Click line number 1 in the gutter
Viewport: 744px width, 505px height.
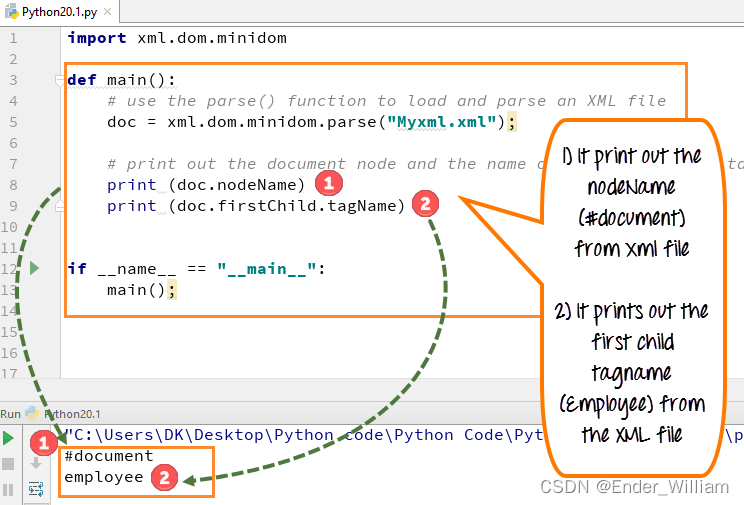click(13, 38)
